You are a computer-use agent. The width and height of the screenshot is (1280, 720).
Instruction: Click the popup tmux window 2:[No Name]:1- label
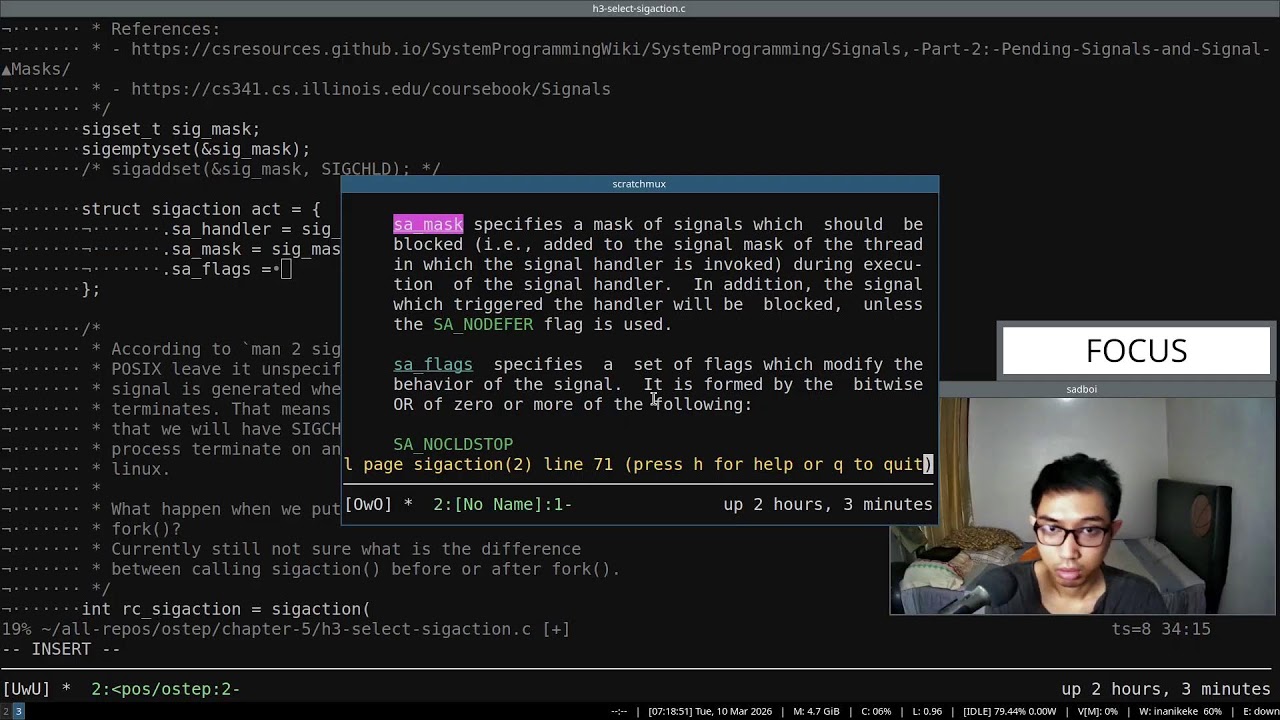click(x=503, y=505)
